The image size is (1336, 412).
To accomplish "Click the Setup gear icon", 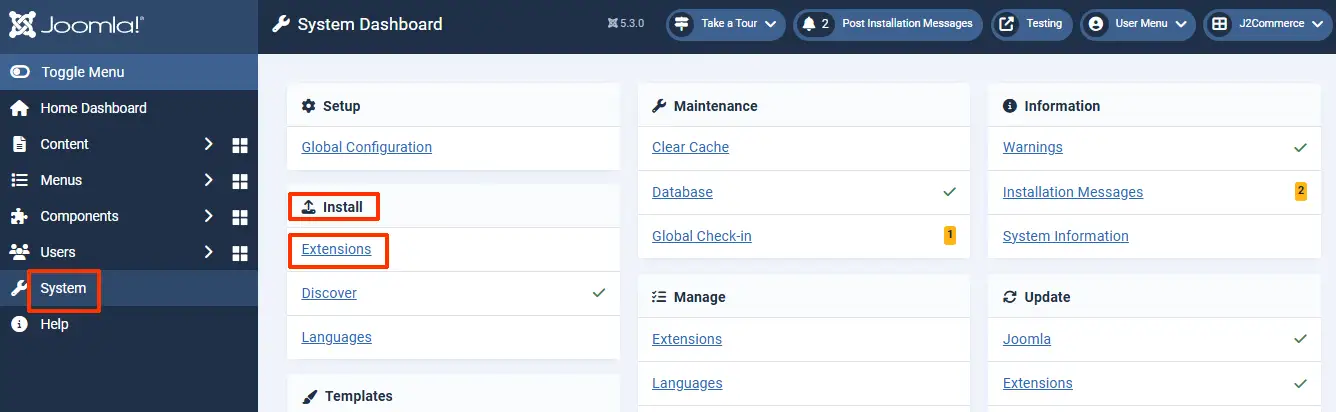I will coord(309,106).
